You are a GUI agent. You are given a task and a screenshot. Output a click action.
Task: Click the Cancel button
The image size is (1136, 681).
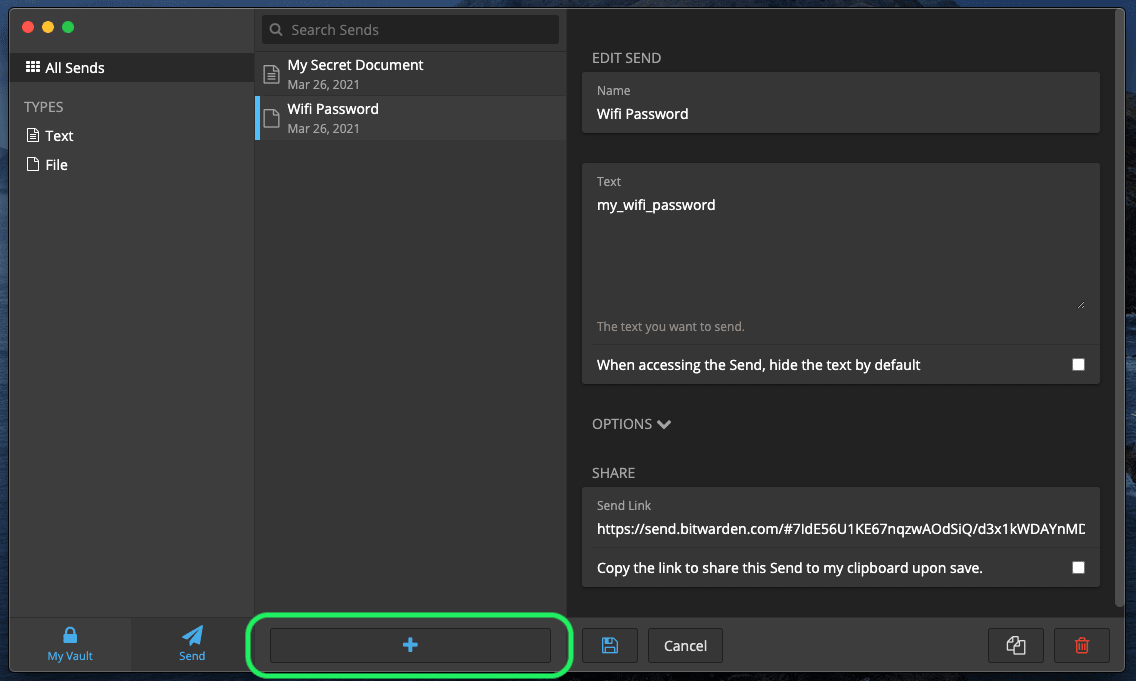coord(685,645)
